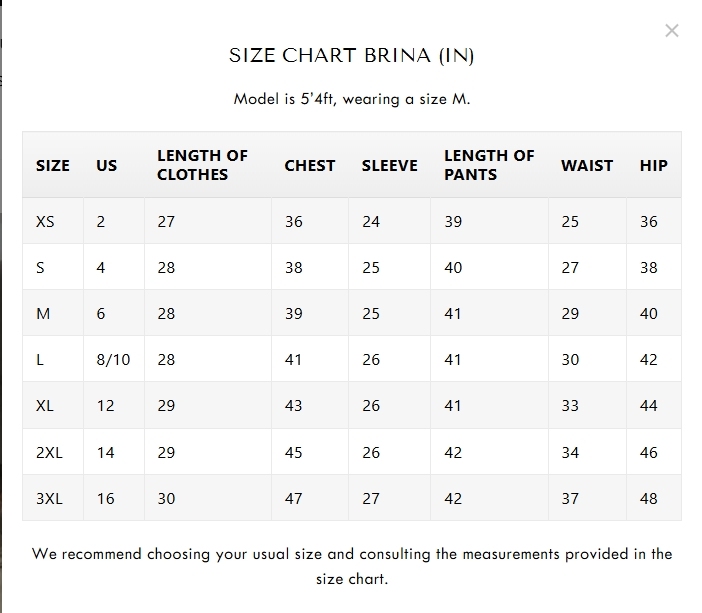Click the 8/10 US size cell

pos(113,360)
